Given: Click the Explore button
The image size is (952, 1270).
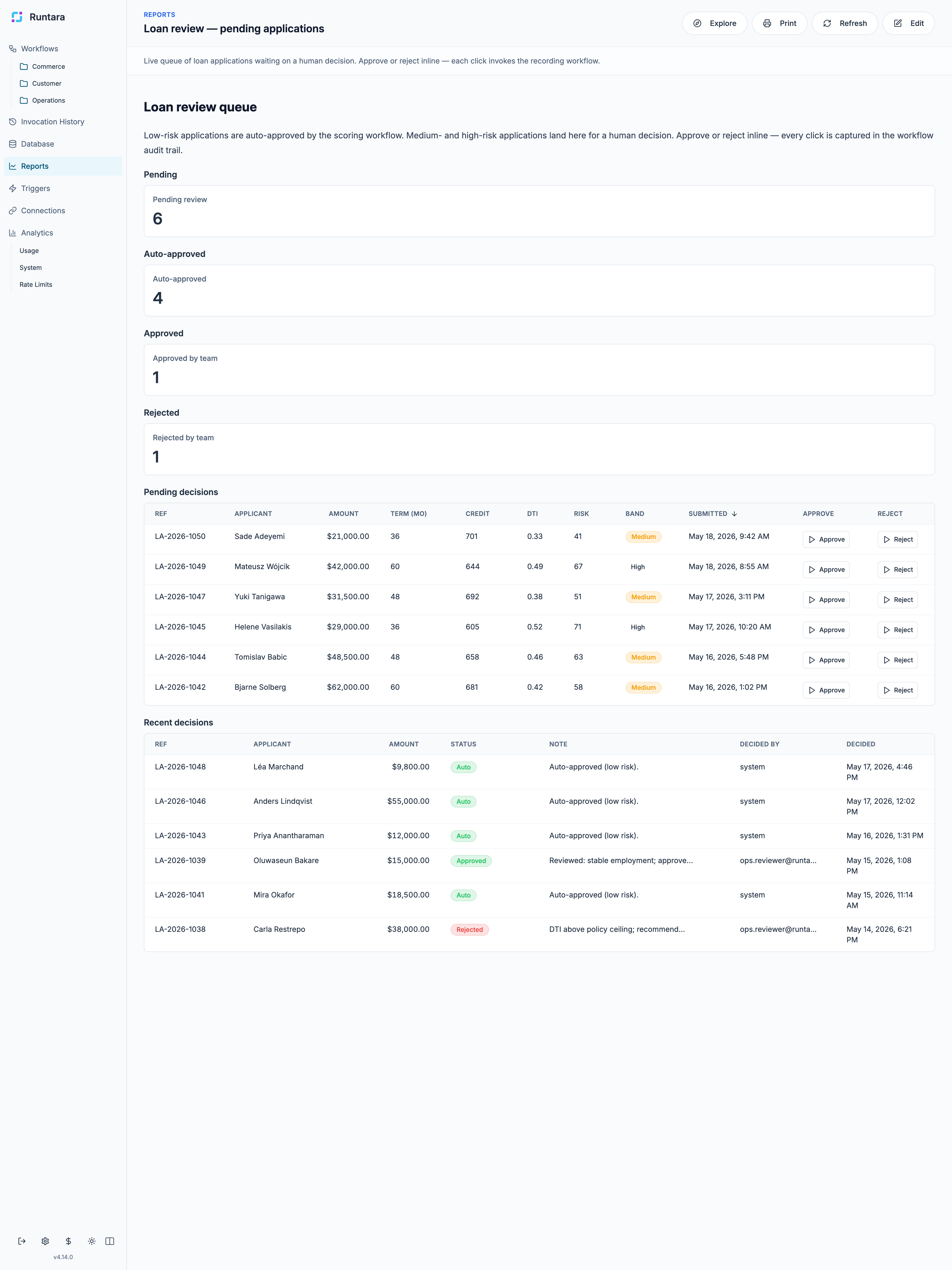Looking at the screenshot, I should pyautogui.click(x=715, y=24).
